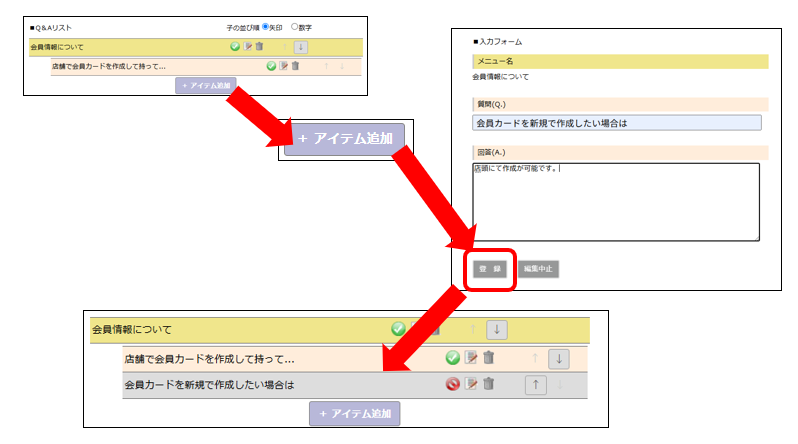The width and height of the screenshot is (798, 444).
Task: Click the 質問(Q.) text input field
Action: [616, 123]
